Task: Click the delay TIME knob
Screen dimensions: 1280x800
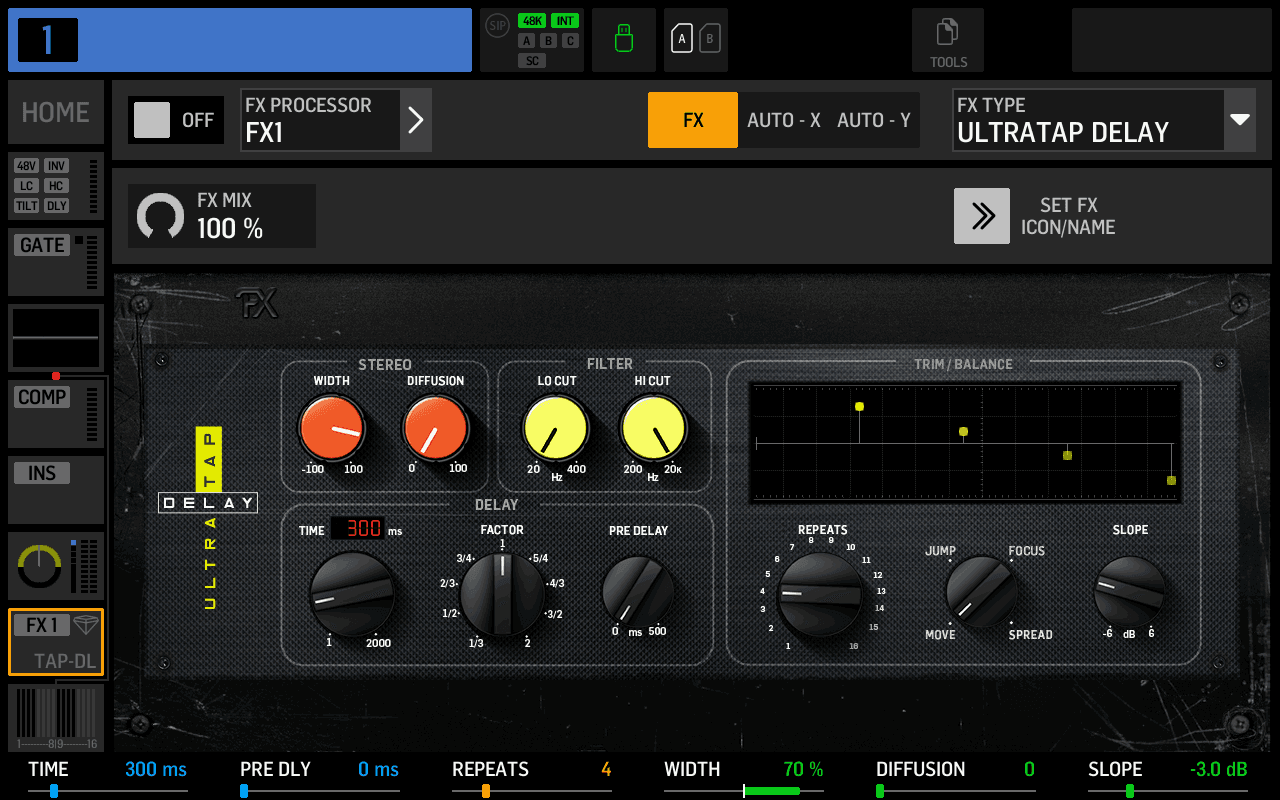Action: [352, 594]
